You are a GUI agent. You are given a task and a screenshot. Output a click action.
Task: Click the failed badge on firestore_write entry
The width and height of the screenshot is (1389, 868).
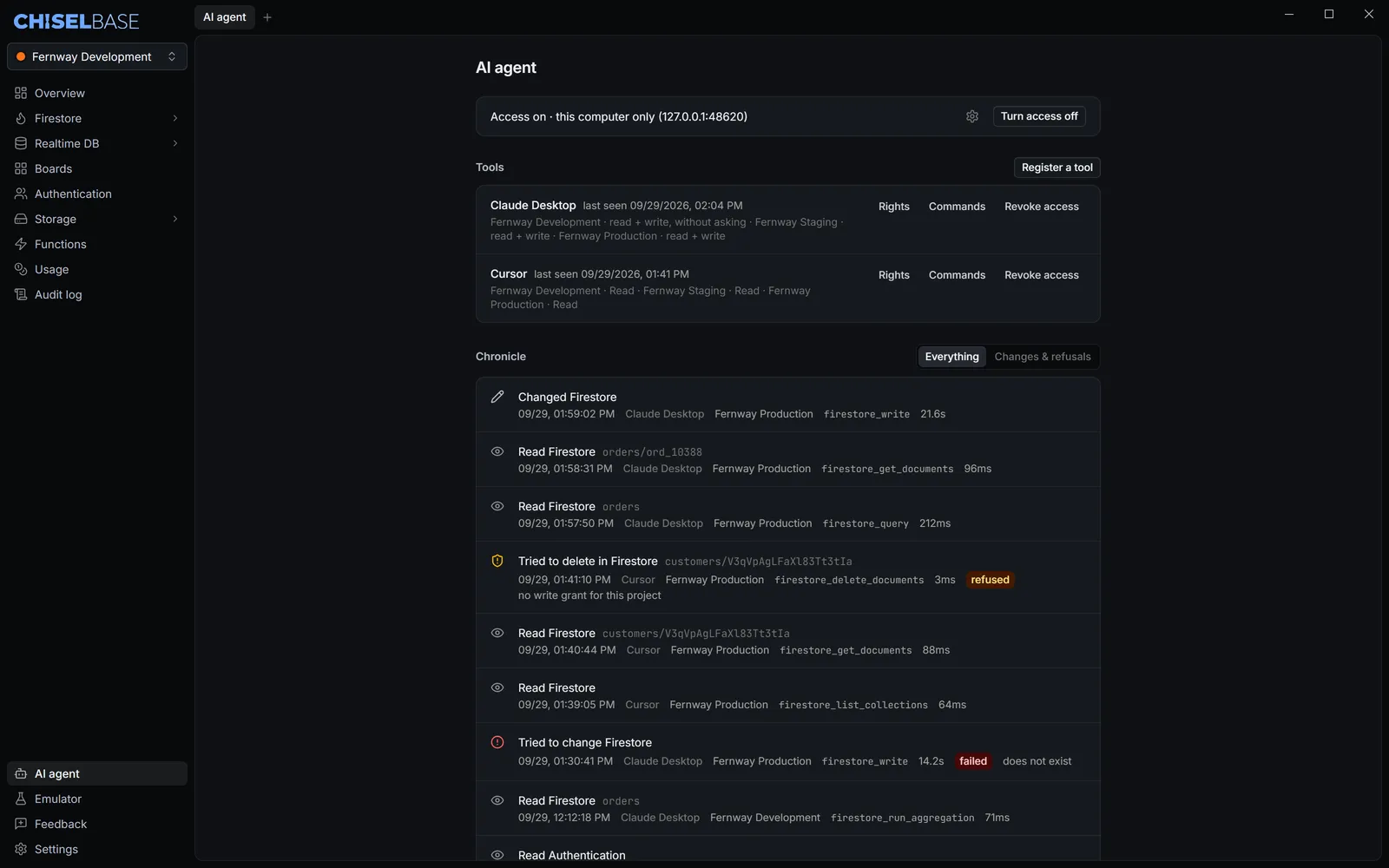click(x=973, y=761)
